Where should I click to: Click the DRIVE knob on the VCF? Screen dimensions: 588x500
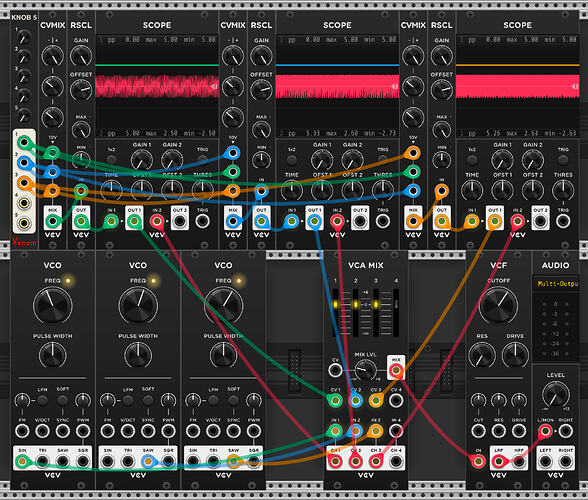[x=515, y=354]
